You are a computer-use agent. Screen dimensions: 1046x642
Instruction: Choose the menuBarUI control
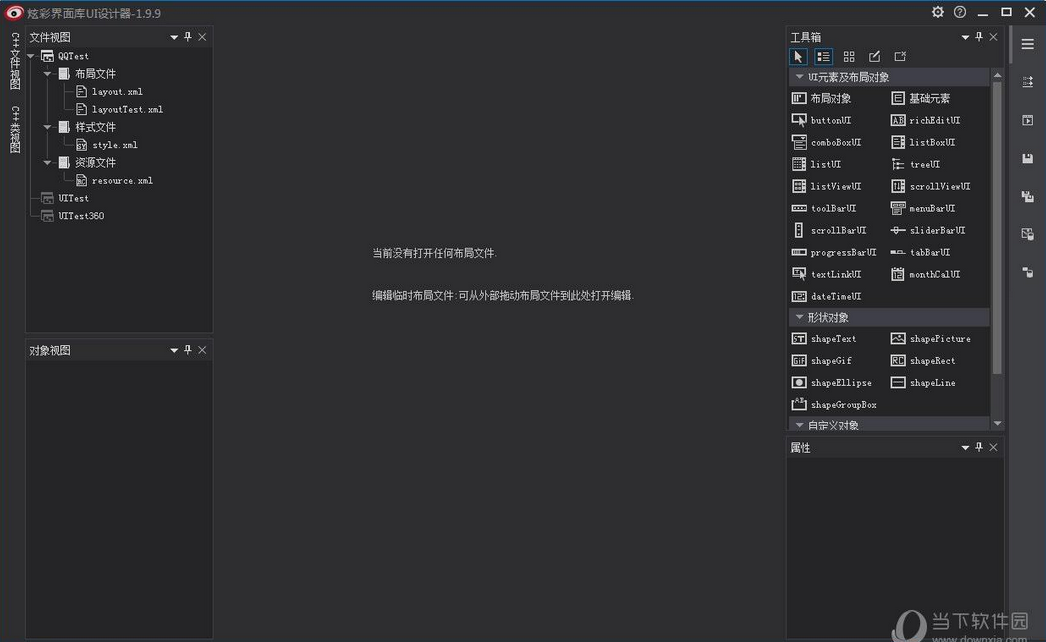(923, 209)
